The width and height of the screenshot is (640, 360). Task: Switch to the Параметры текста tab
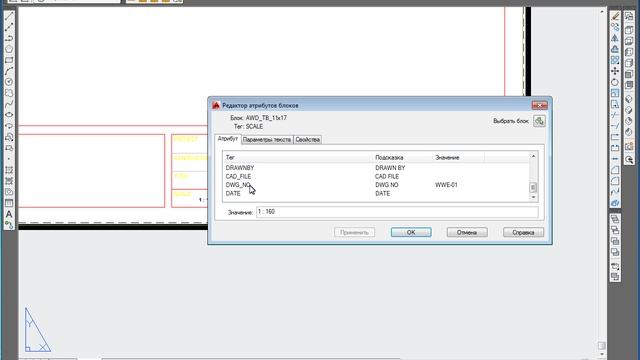267,140
